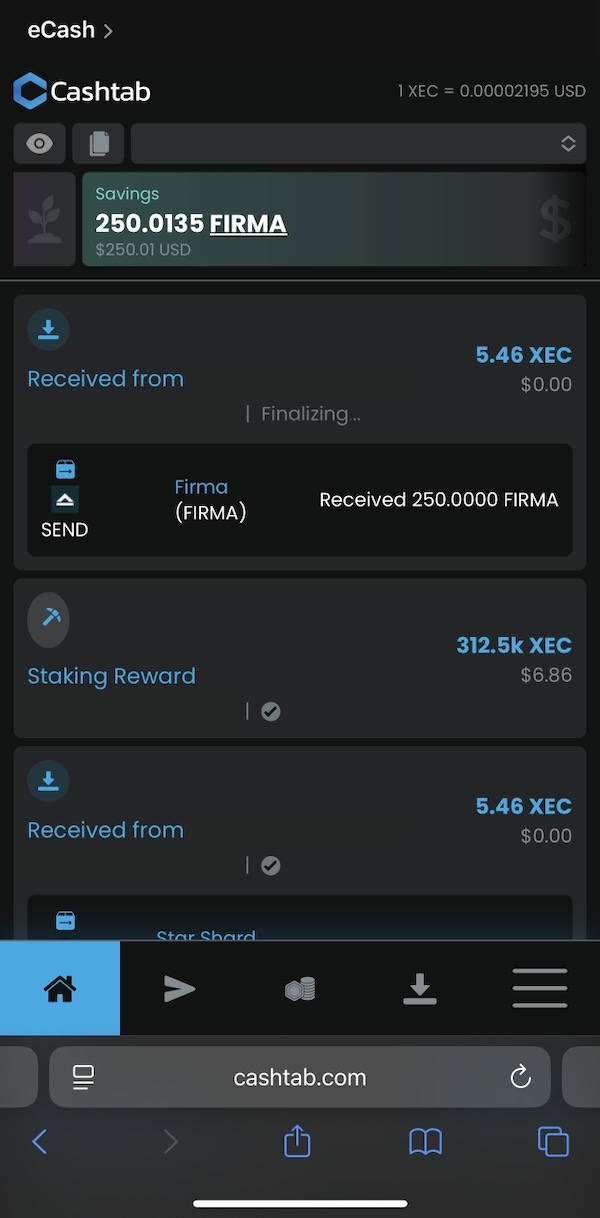Select the plant icon card
The width and height of the screenshot is (600, 1218).
[44, 219]
